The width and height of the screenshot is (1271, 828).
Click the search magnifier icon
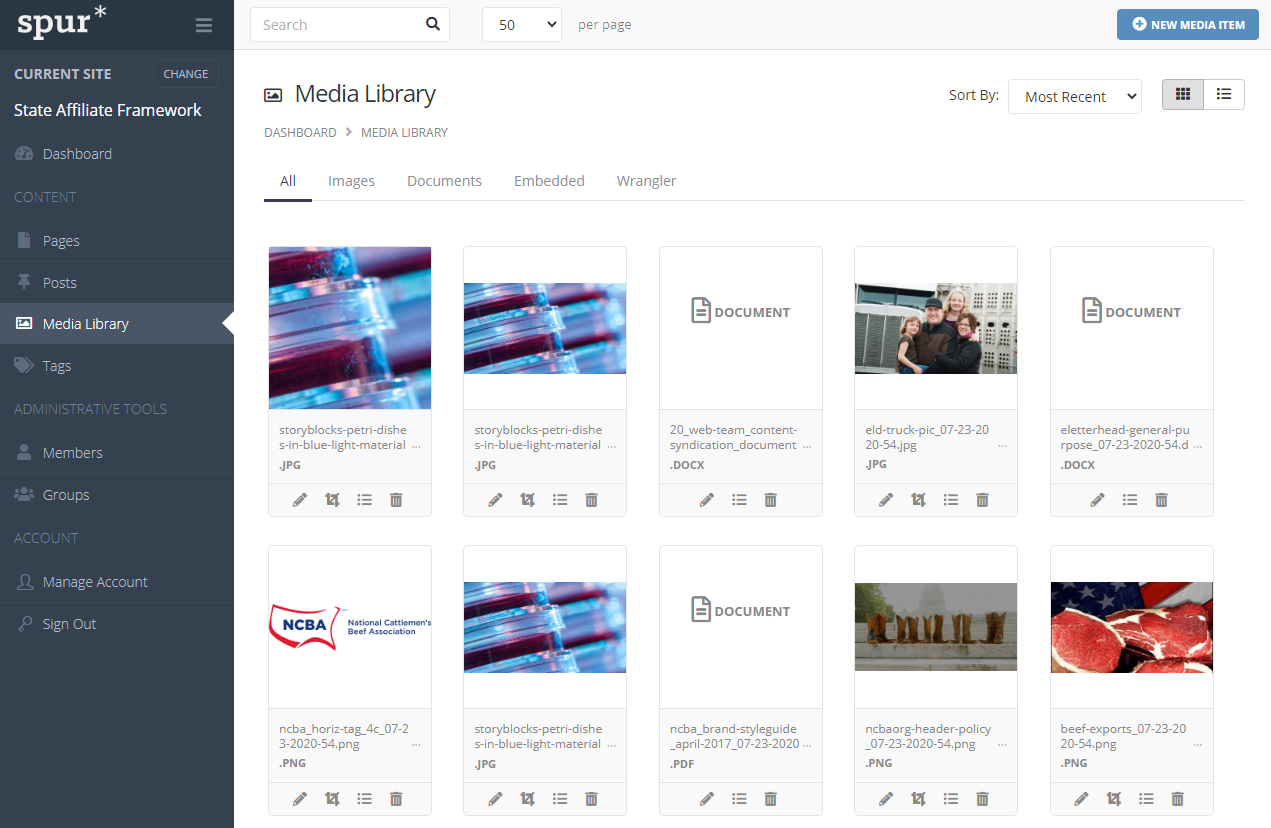pos(432,23)
